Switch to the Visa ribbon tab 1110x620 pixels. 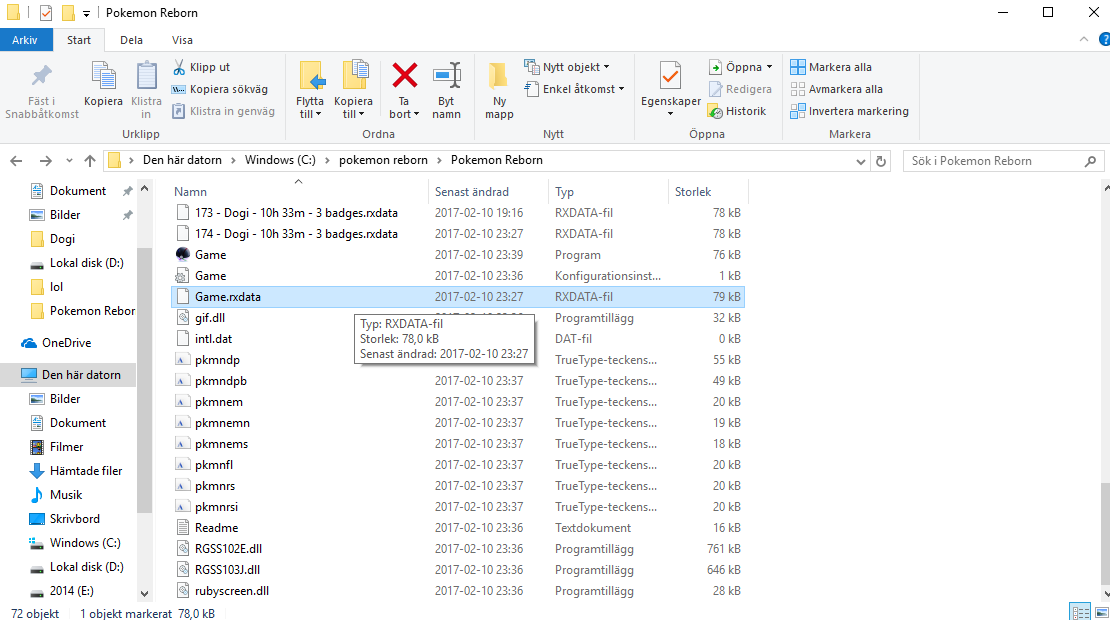click(182, 40)
